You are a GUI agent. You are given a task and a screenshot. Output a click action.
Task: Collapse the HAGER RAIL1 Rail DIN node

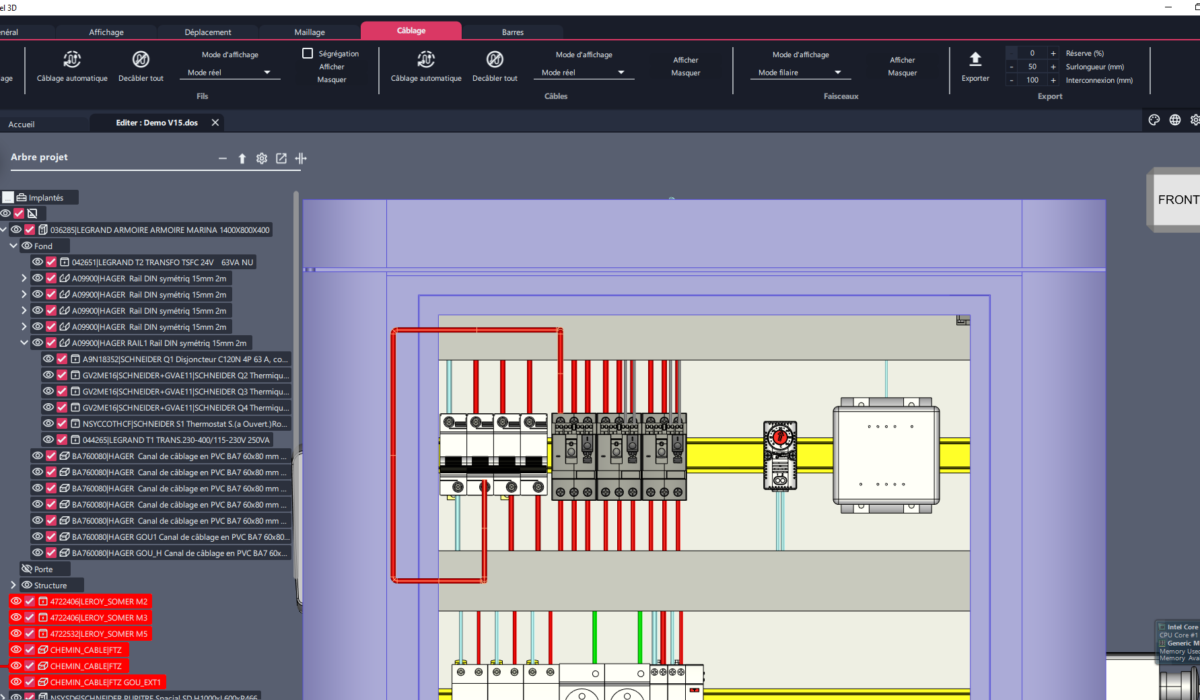coord(24,342)
